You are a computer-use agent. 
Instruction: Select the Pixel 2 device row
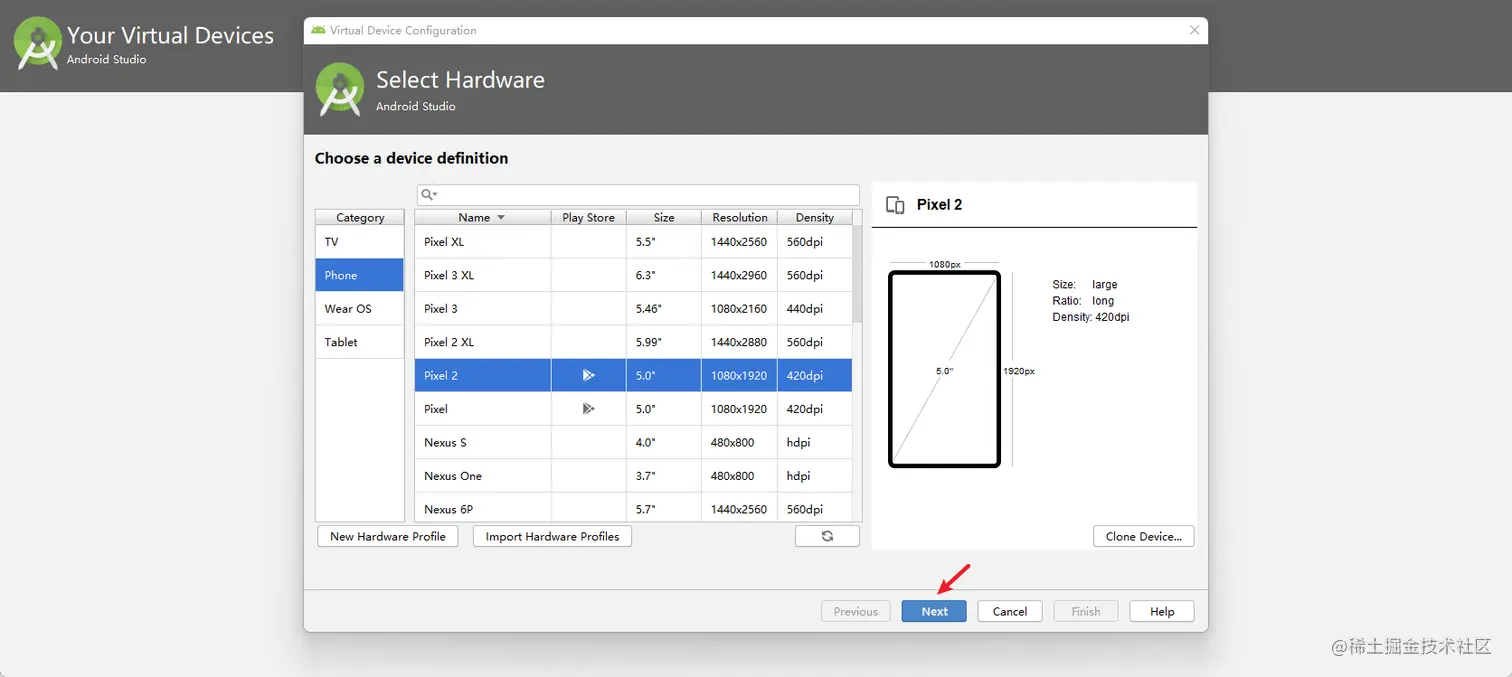633,375
